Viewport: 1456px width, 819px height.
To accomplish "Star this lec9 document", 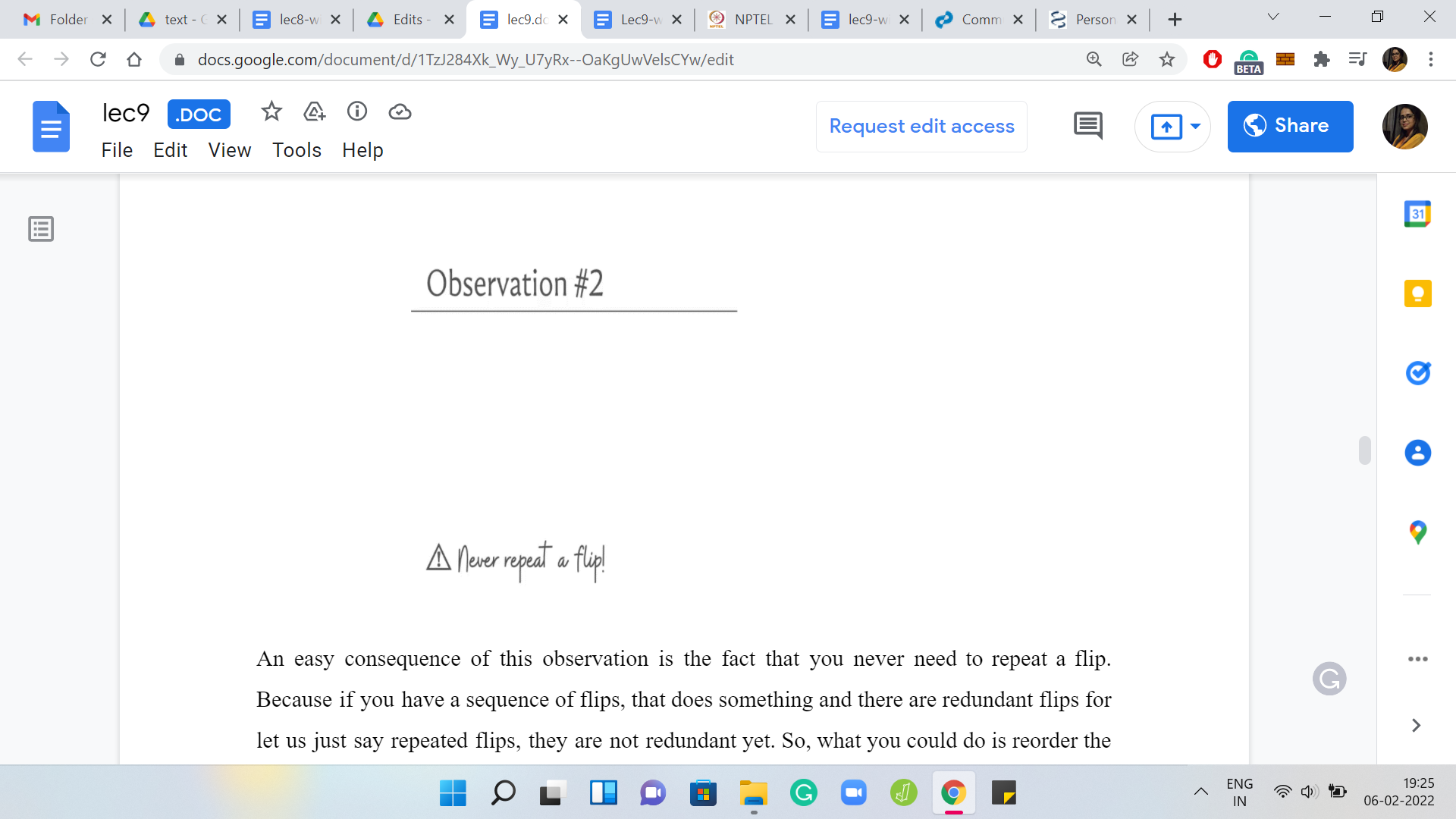I will (x=271, y=112).
